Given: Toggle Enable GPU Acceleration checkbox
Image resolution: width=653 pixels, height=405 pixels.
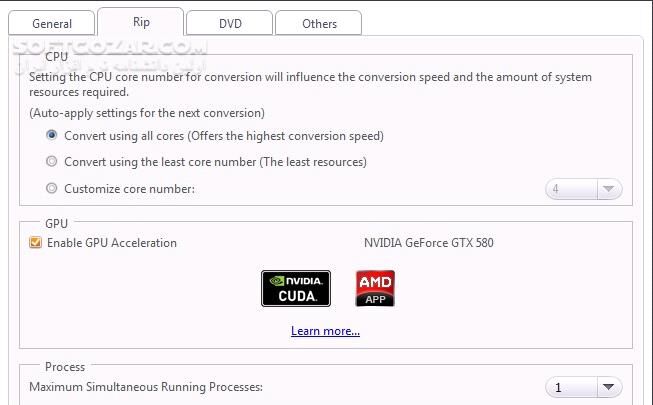Looking at the screenshot, I should pos(36,243).
